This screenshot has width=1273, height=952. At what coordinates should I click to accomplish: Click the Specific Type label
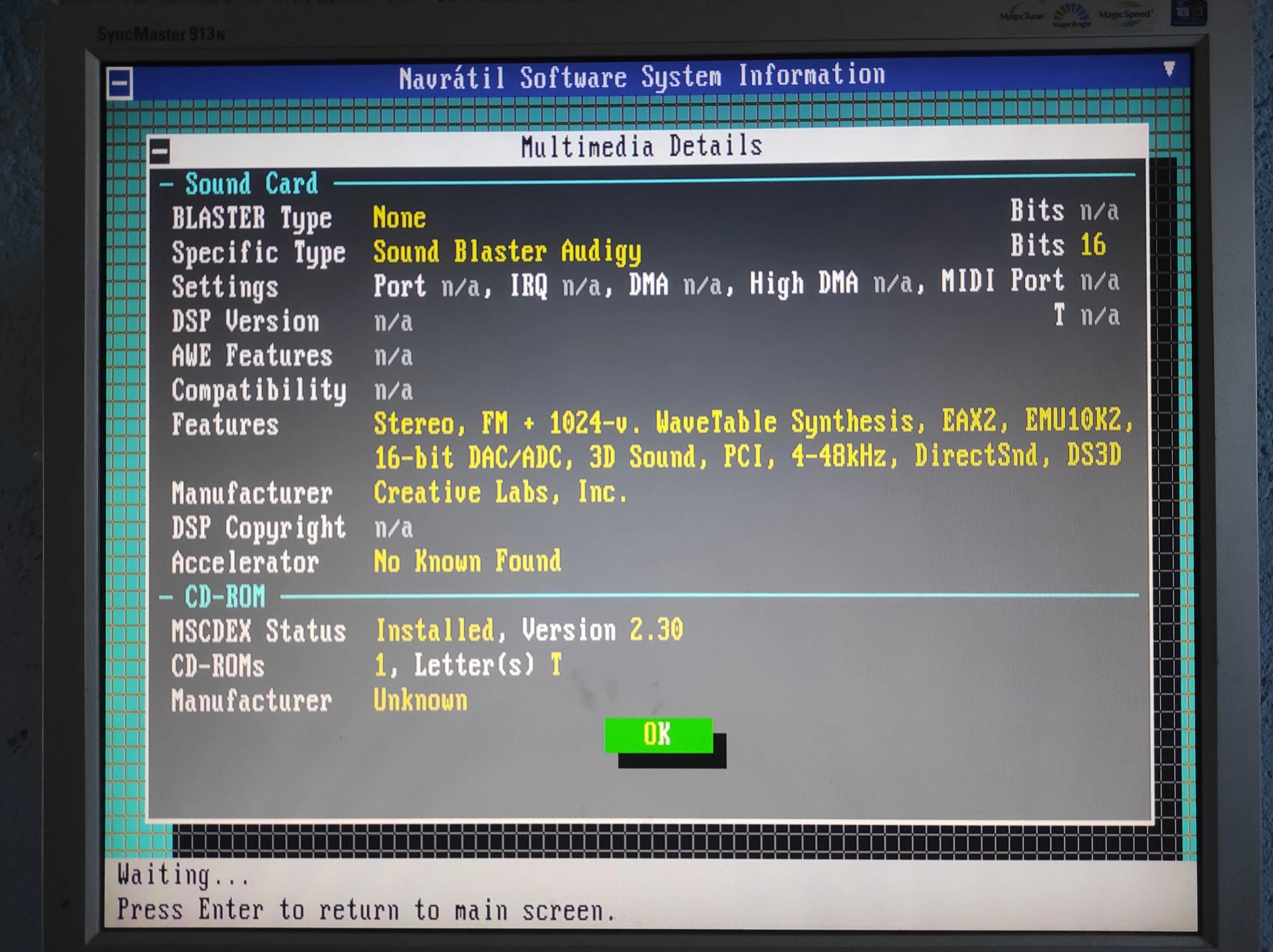pyautogui.click(x=258, y=252)
